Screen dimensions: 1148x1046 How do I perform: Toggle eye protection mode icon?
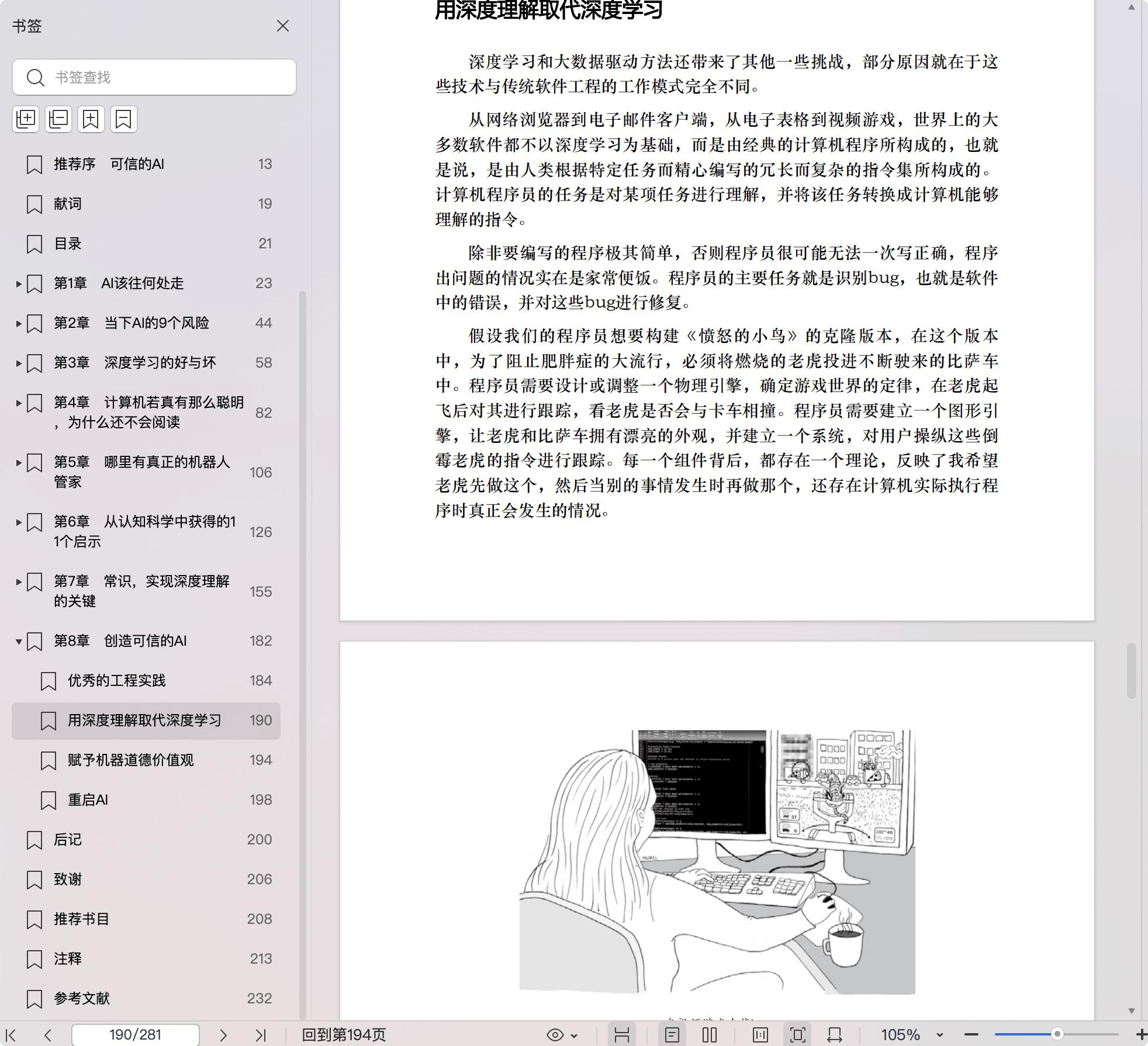coord(555,1035)
